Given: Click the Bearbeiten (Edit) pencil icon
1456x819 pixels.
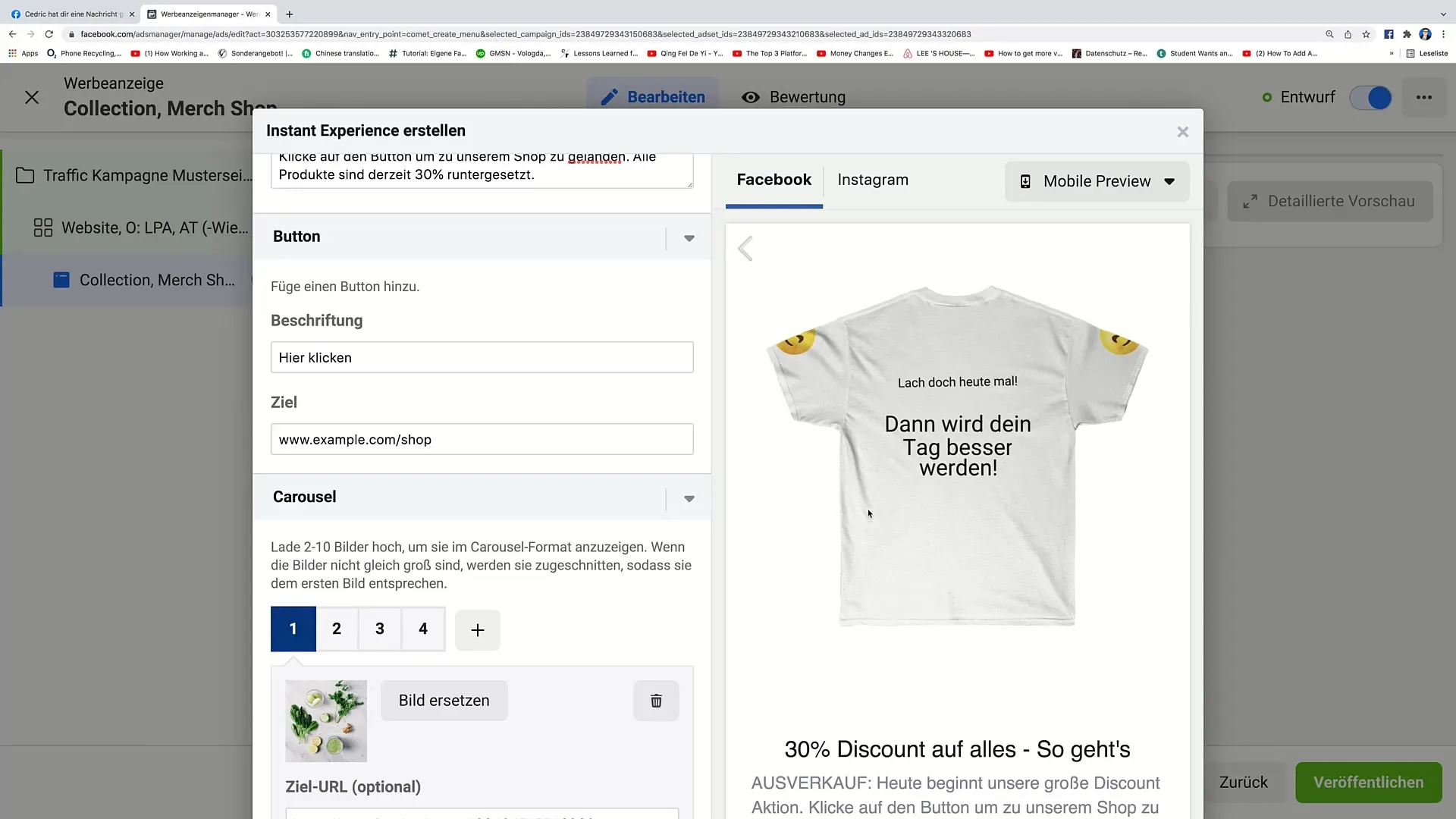Looking at the screenshot, I should [608, 96].
